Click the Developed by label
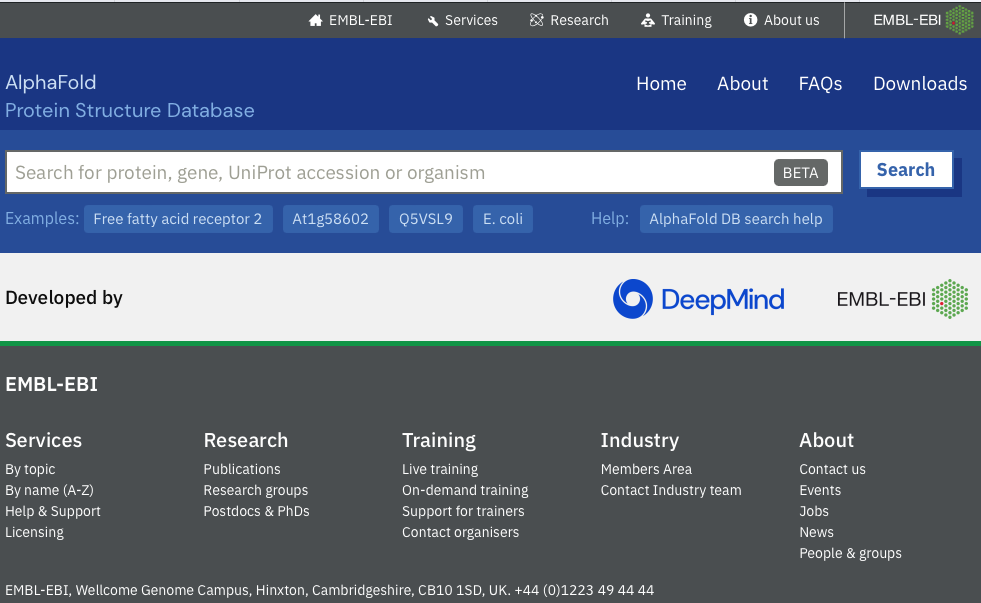 click(x=64, y=298)
